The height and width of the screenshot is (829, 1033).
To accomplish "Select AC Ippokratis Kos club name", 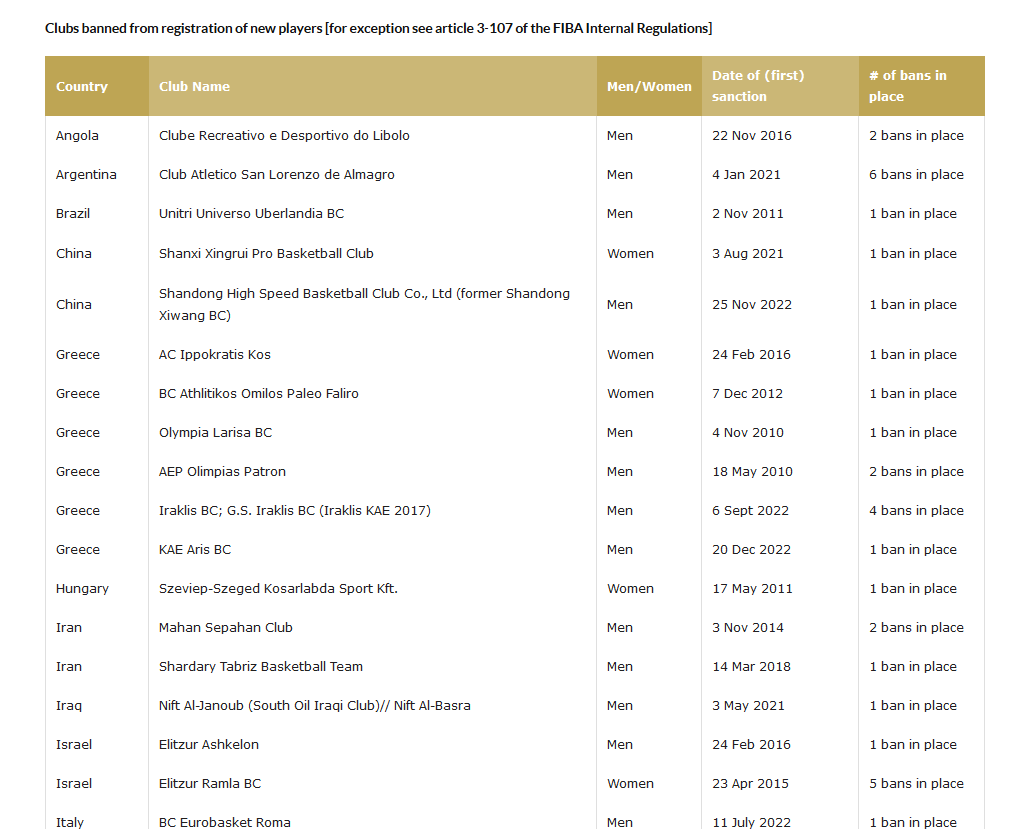I will 215,355.
